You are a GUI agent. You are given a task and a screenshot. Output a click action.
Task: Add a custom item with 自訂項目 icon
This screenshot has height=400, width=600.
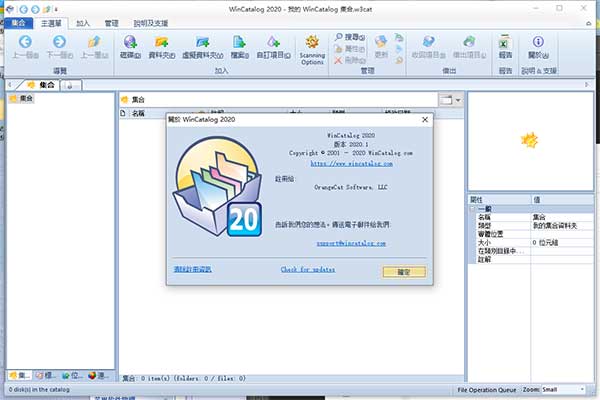(x=273, y=41)
